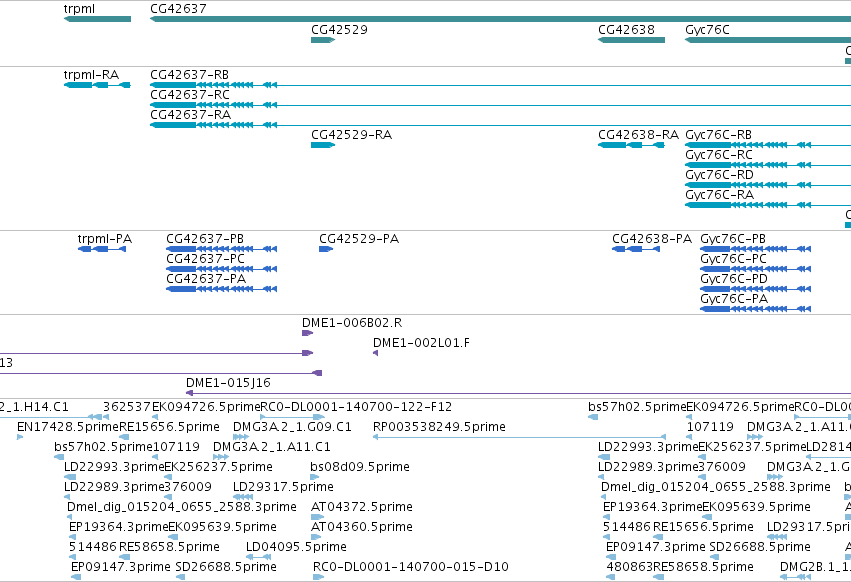Viewport: 851px width, 582px height.
Task: Click EST LD04095.5prime
Action: click(258, 557)
